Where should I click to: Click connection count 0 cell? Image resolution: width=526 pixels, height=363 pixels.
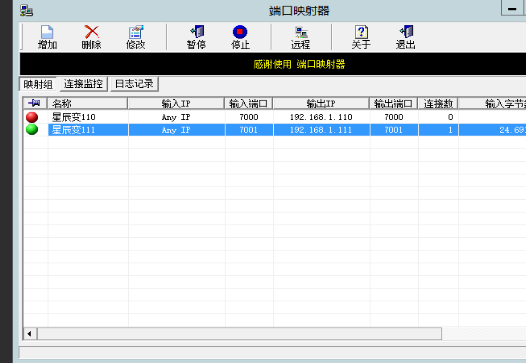[x=450, y=117]
